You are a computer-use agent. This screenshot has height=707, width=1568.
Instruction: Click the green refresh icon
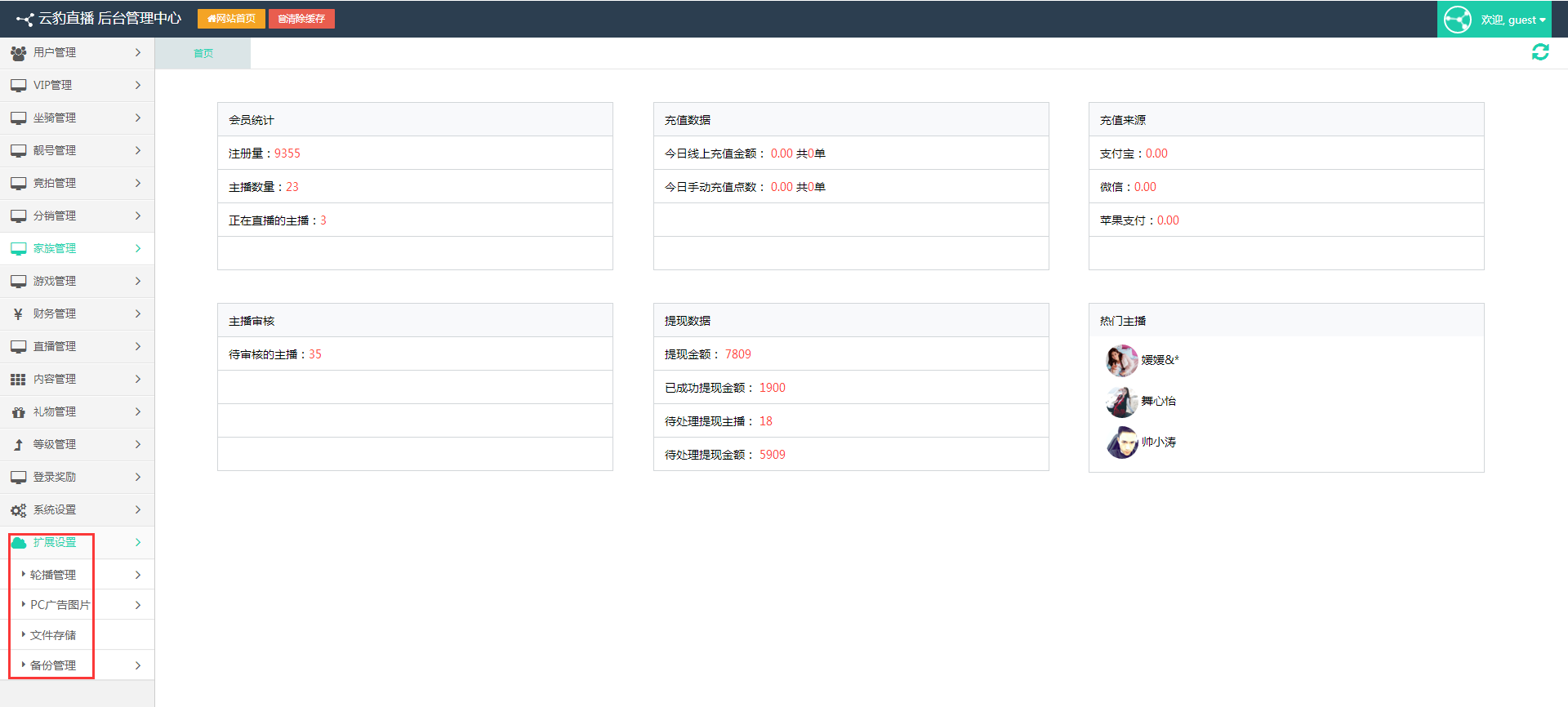pyautogui.click(x=1540, y=52)
